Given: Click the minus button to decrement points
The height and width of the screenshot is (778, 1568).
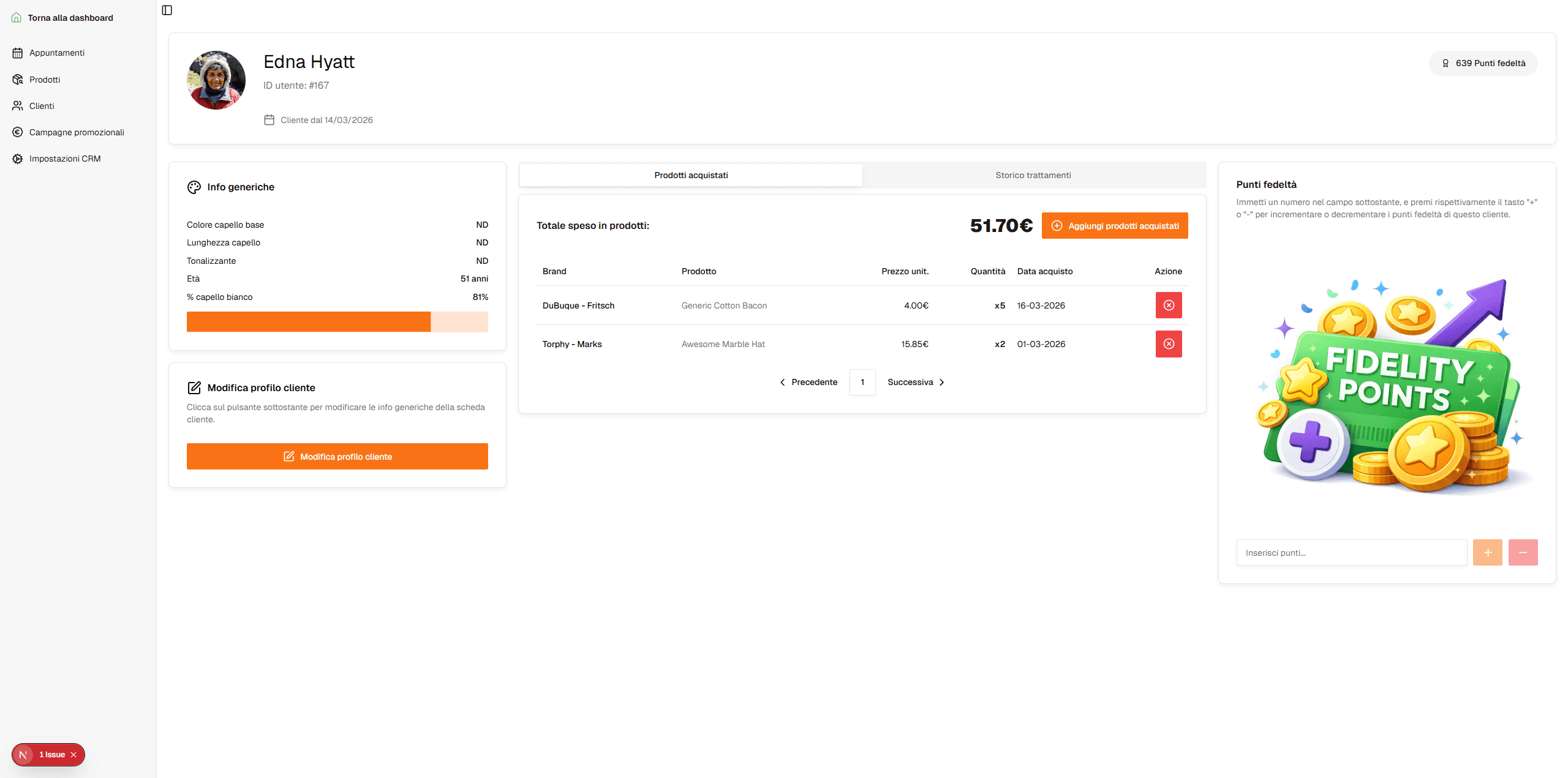Looking at the screenshot, I should [x=1523, y=552].
